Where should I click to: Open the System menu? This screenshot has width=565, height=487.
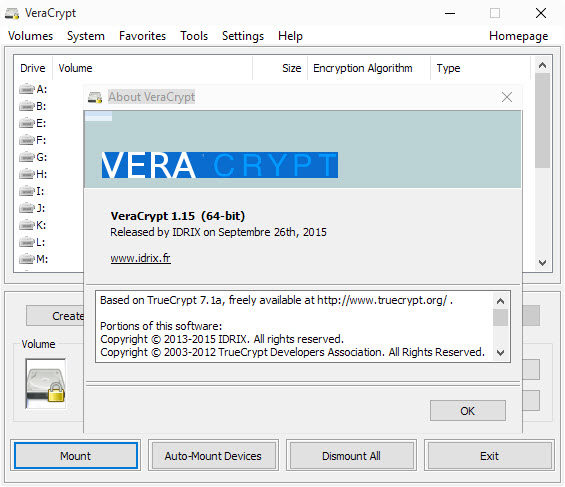(x=86, y=36)
